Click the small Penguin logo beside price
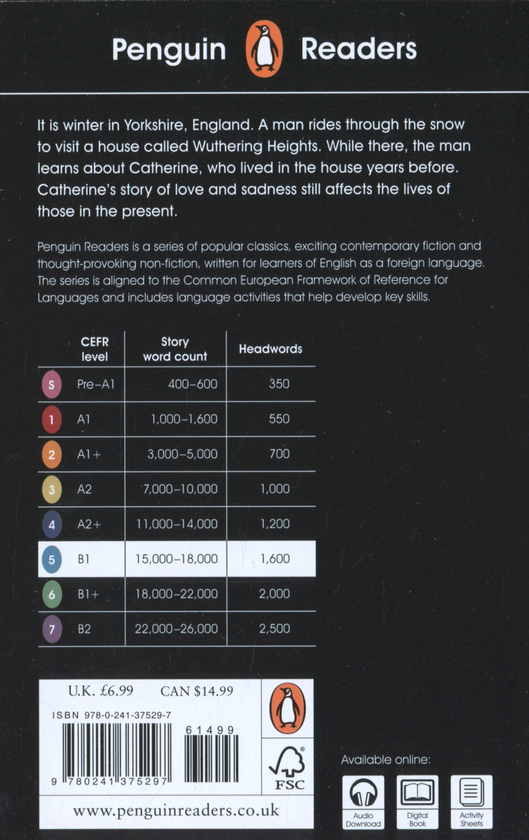529x840 pixels. click(x=287, y=708)
